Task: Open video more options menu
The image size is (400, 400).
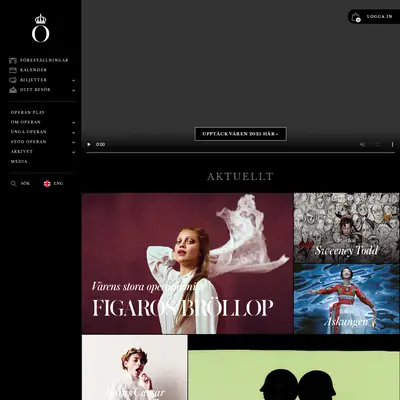Action: tap(392, 144)
